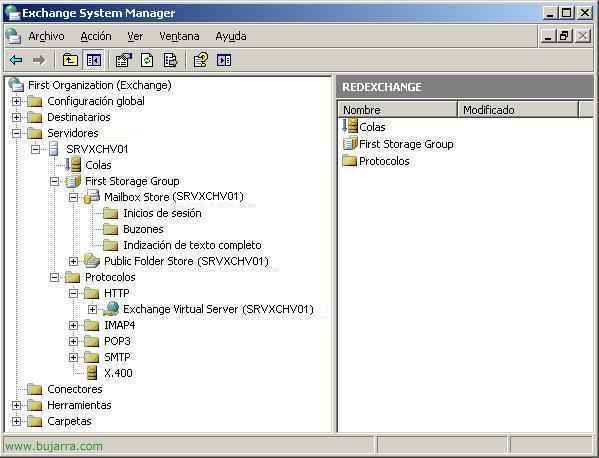Expand the SMTP protocol folder

(73, 357)
